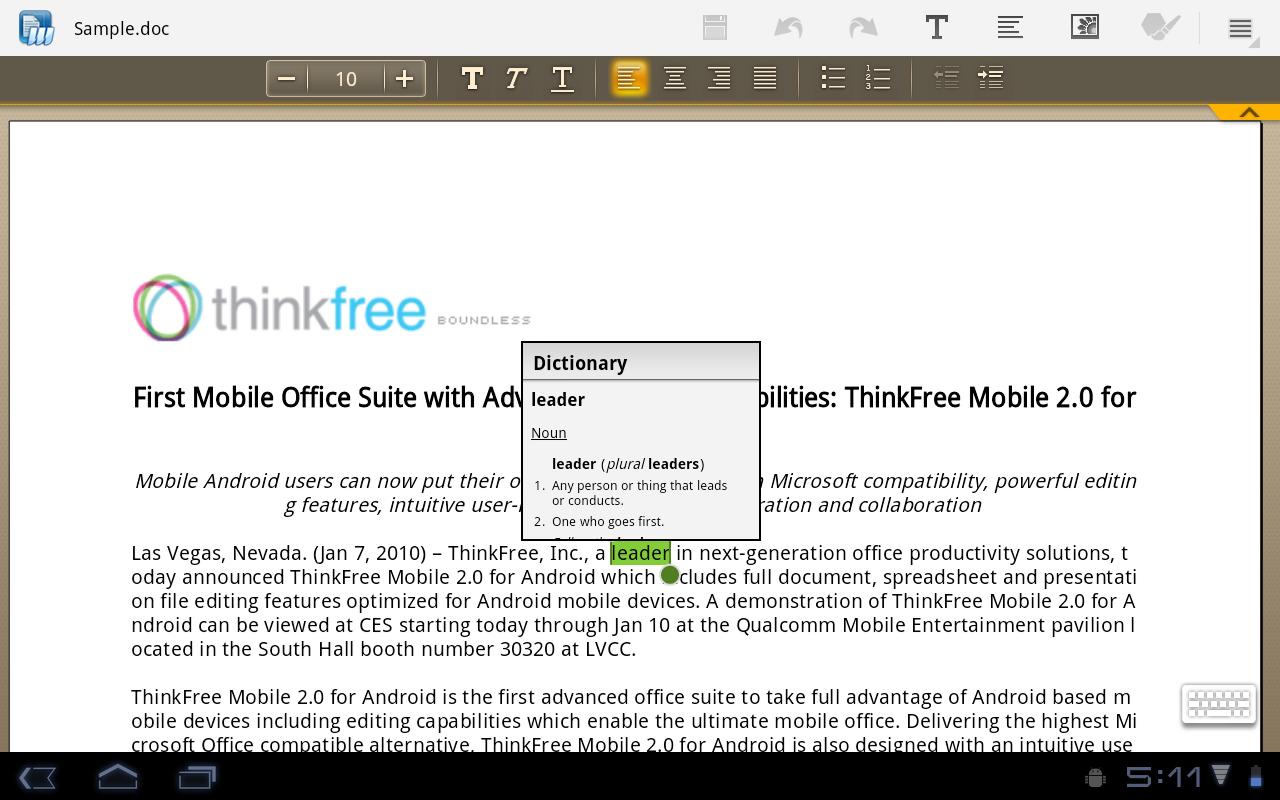The width and height of the screenshot is (1280, 800).
Task: Increase the paragraph indent
Action: tap(991, 78)
